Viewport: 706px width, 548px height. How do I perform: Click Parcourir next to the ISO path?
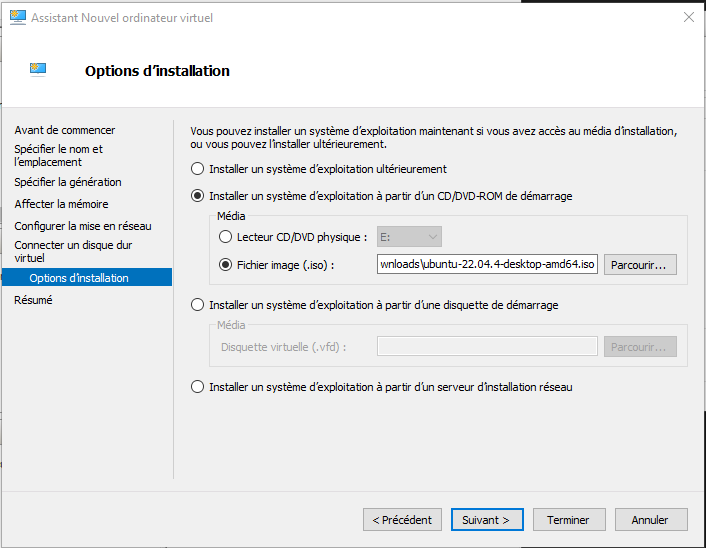click(640, 265)
